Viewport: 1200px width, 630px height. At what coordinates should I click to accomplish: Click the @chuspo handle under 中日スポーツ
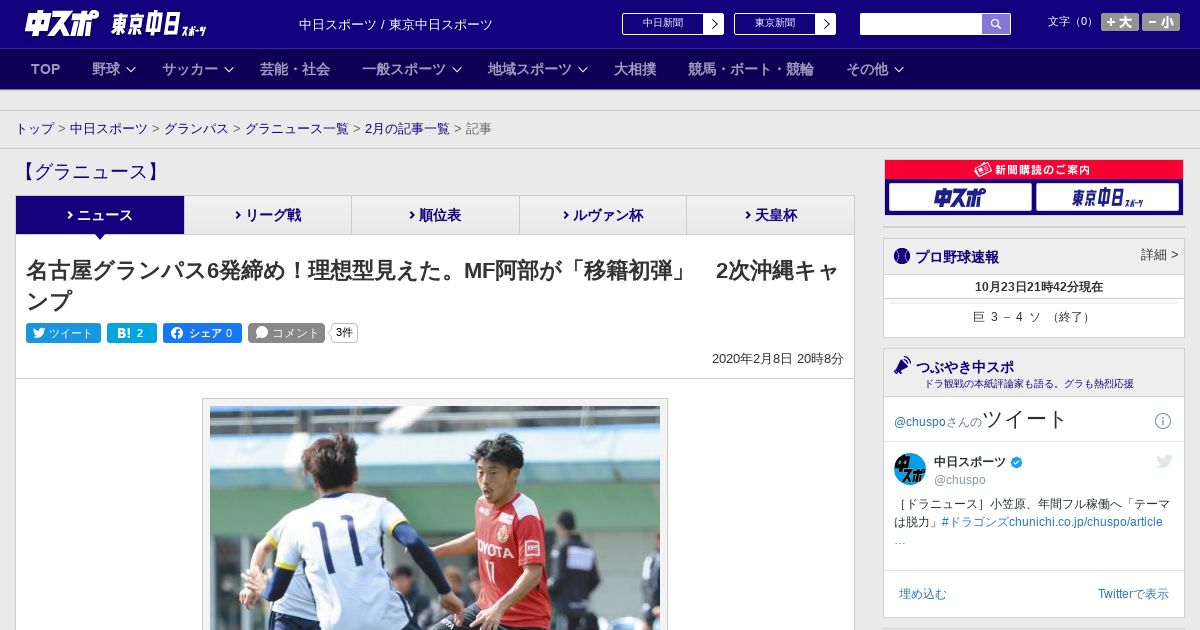[960, 480]
